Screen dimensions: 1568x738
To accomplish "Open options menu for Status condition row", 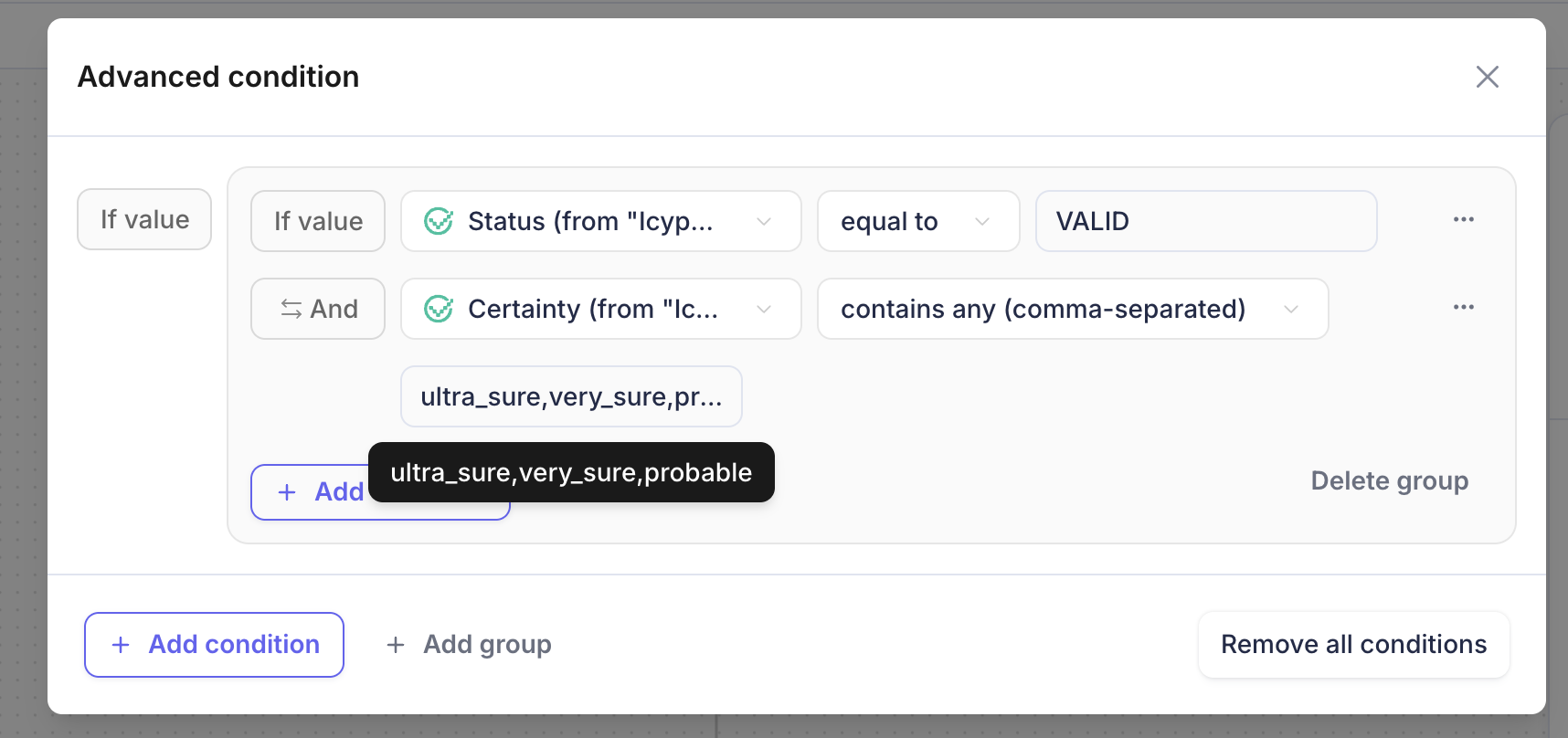I will [x=1463, y=219].
